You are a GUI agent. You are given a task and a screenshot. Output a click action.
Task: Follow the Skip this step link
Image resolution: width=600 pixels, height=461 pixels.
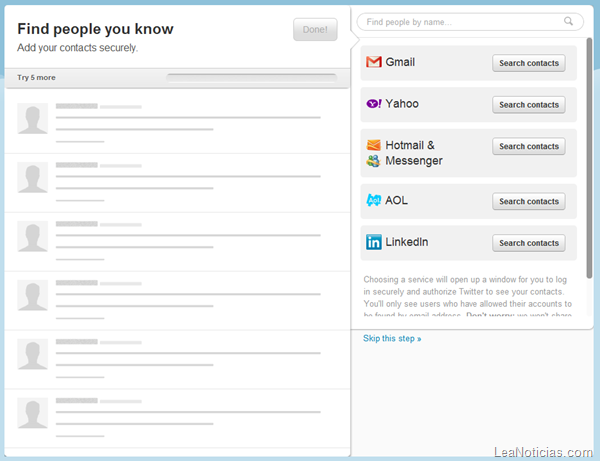point(392,339)
